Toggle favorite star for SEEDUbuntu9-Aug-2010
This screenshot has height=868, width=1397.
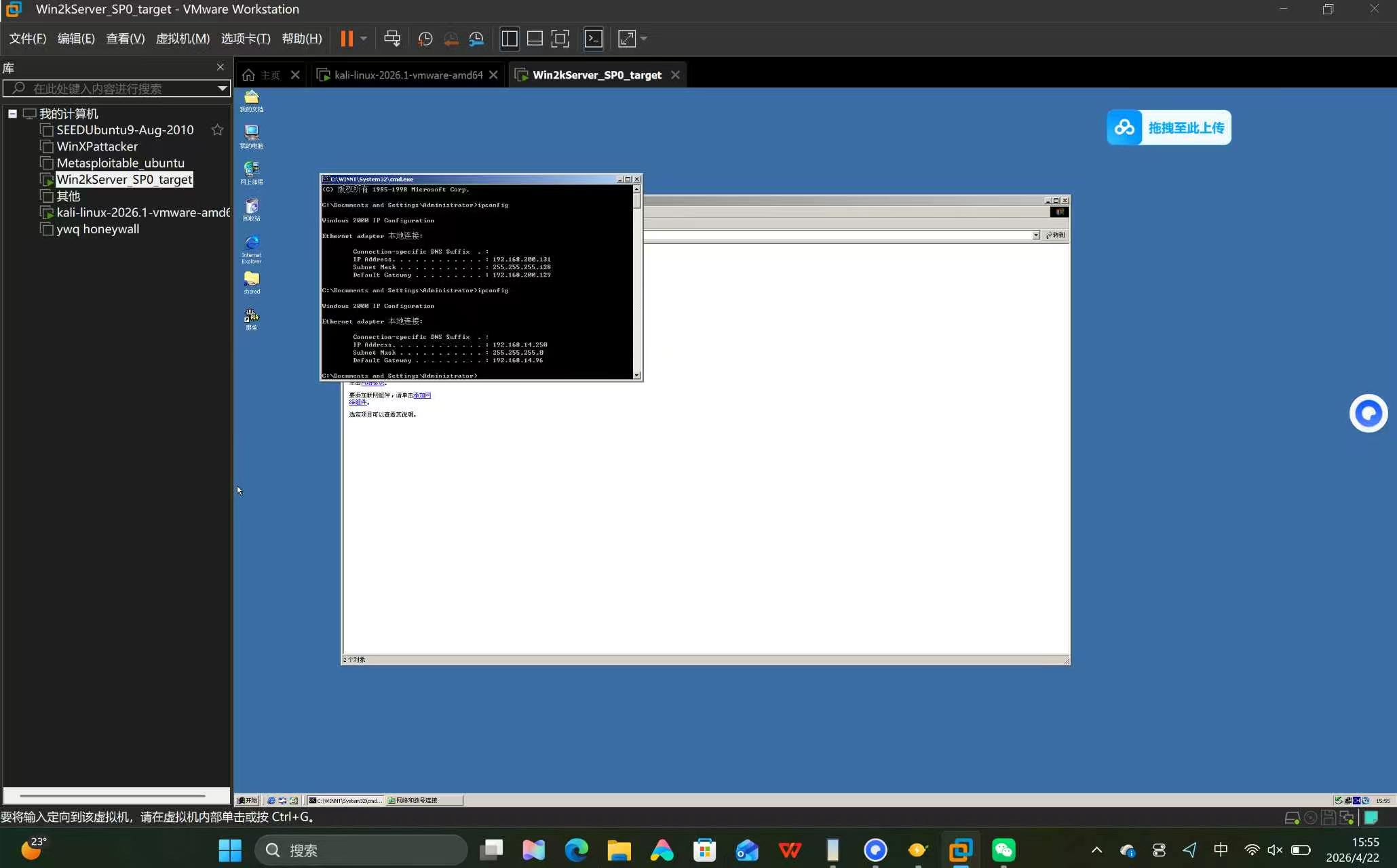(217, 130)
